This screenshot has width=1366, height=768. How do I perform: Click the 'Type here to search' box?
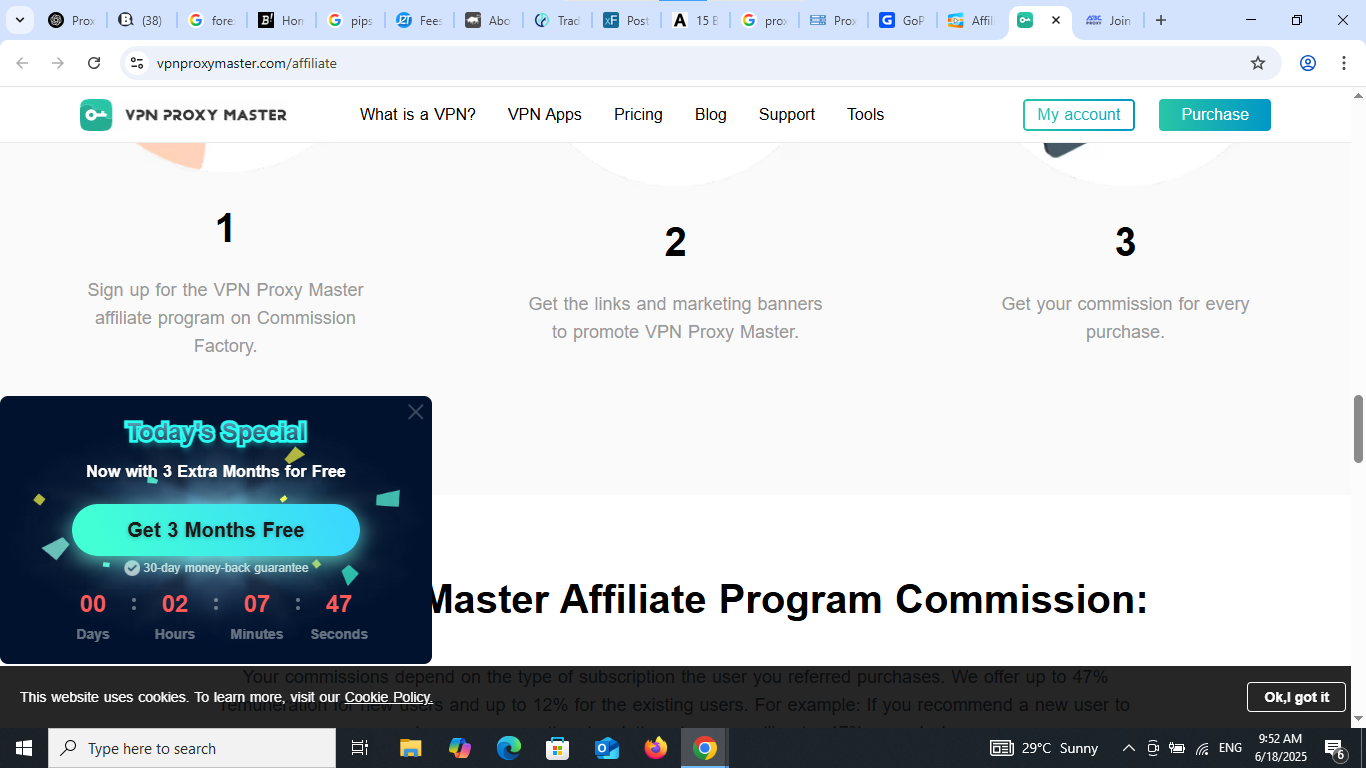click(192, 748)
